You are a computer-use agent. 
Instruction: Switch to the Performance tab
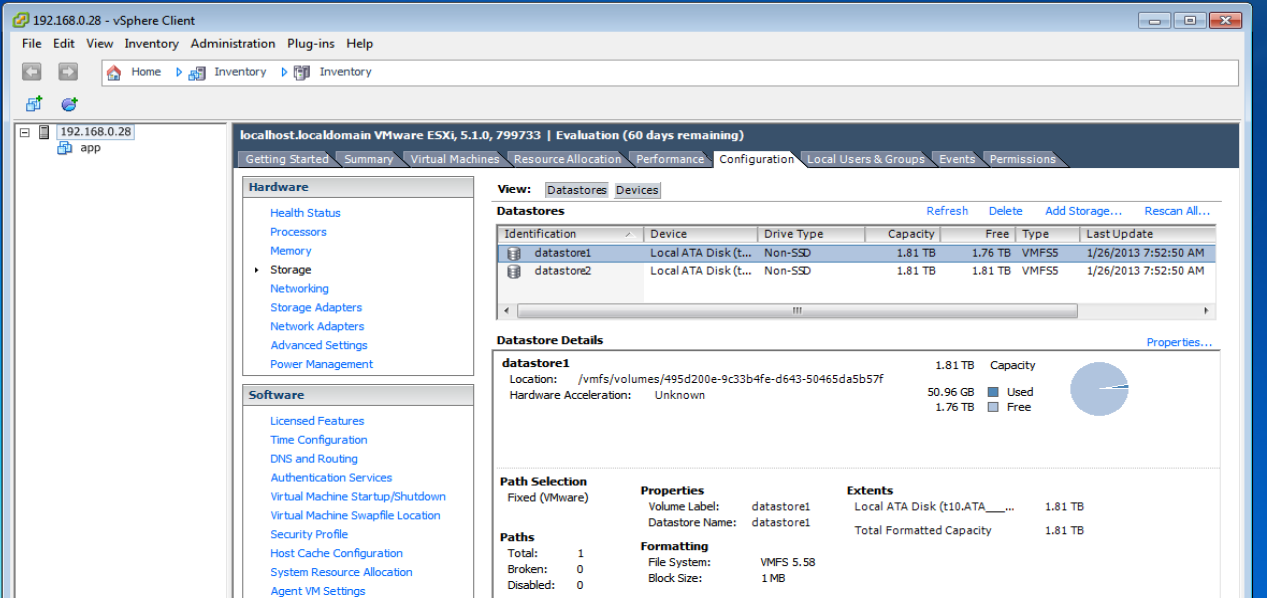[670, 159]
